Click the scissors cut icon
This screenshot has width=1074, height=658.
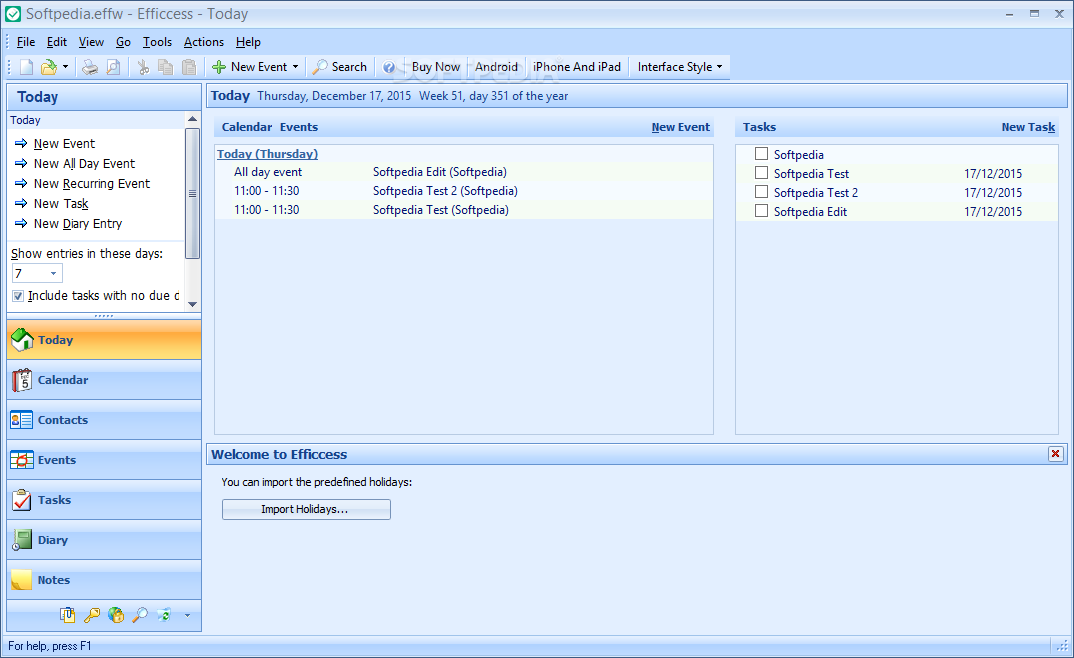(x=143, y=67)
